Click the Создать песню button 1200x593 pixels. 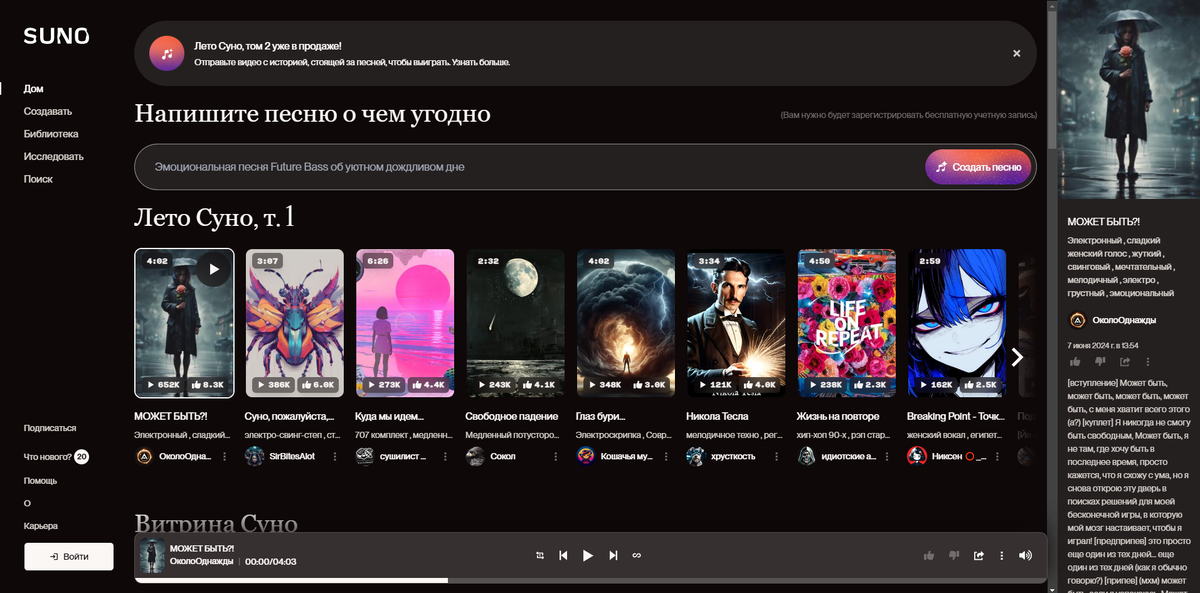tap(978, 167)
